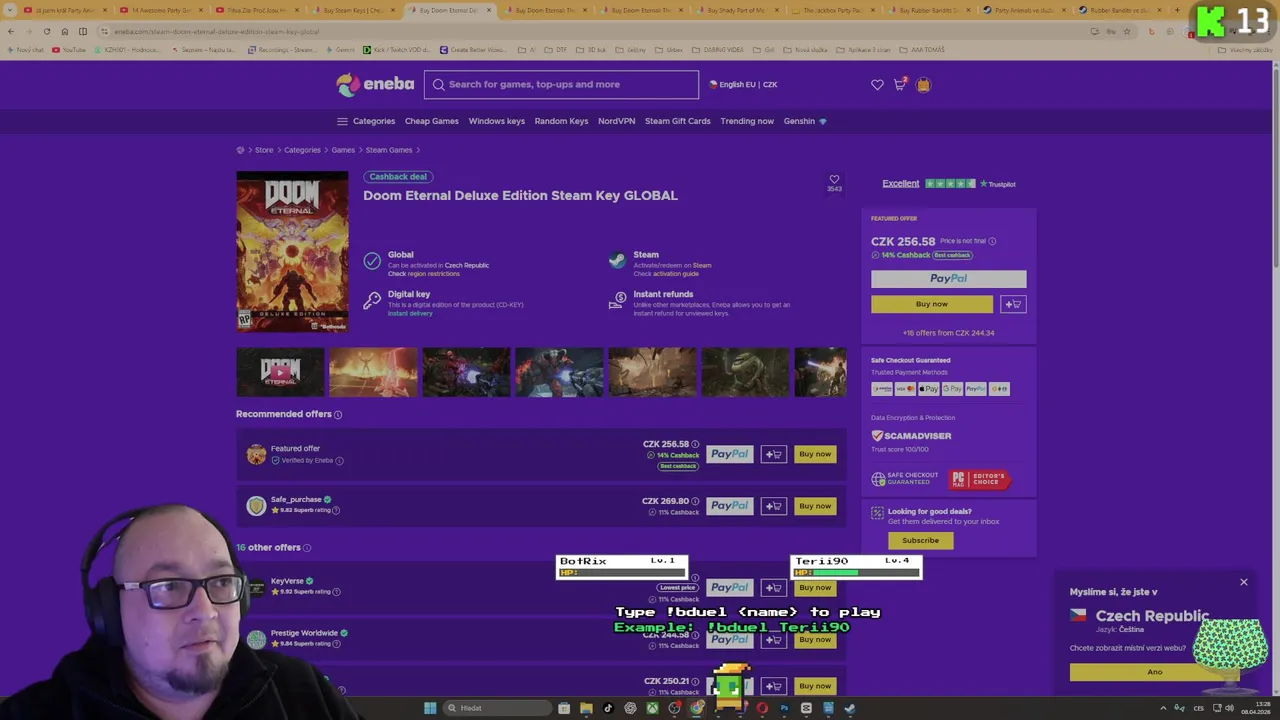
Task: Open the user profile avatar in header
Action: tap(923, 85)
